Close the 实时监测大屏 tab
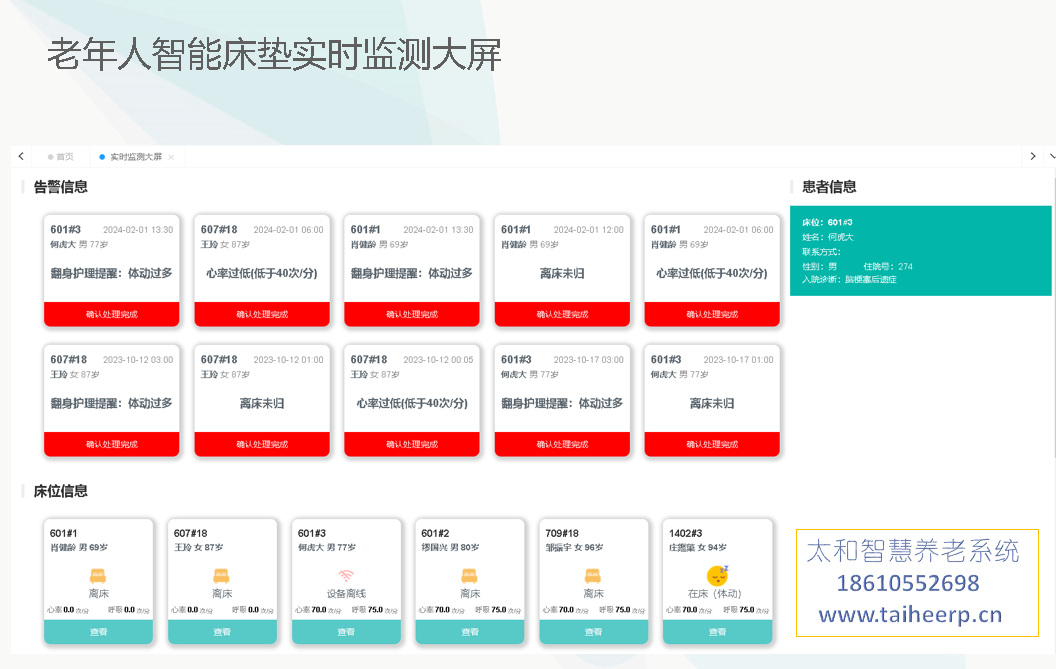This screenshot has height=669, width=1056. point(171,157)
